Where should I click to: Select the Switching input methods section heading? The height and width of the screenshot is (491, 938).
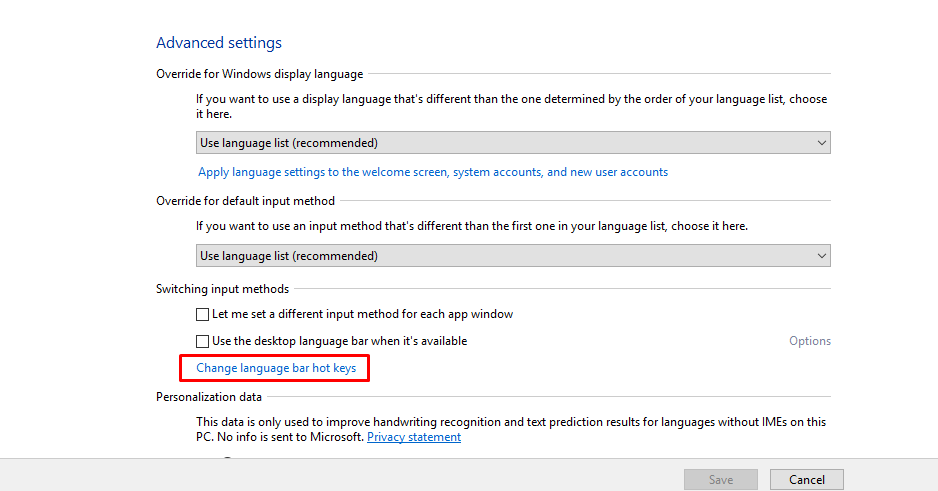click(x=223, y=289)
